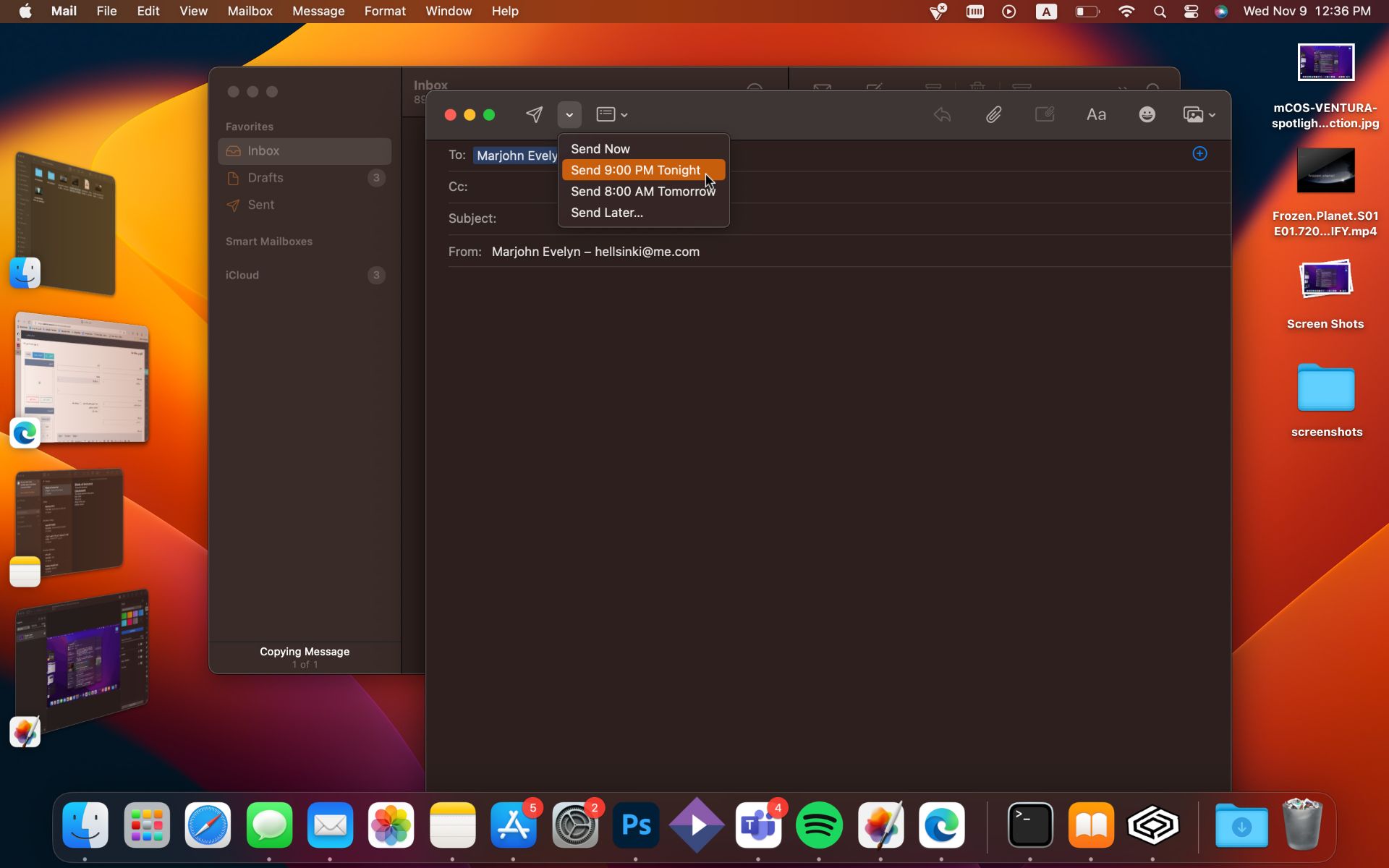
Task: Choose Send Later... menu entry
Action: (606, 213)
